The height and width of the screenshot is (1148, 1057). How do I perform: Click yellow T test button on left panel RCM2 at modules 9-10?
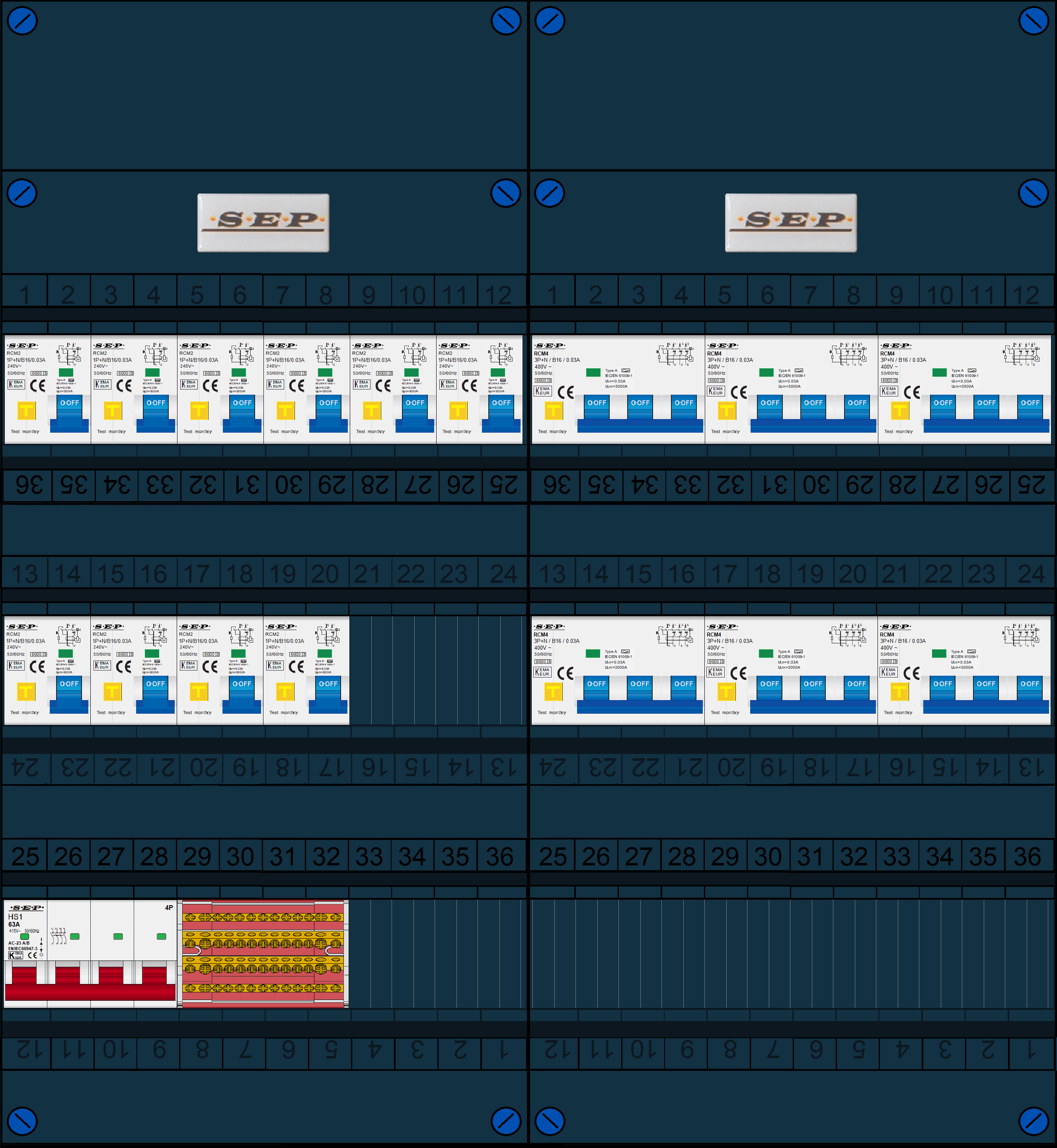(372, 411)
